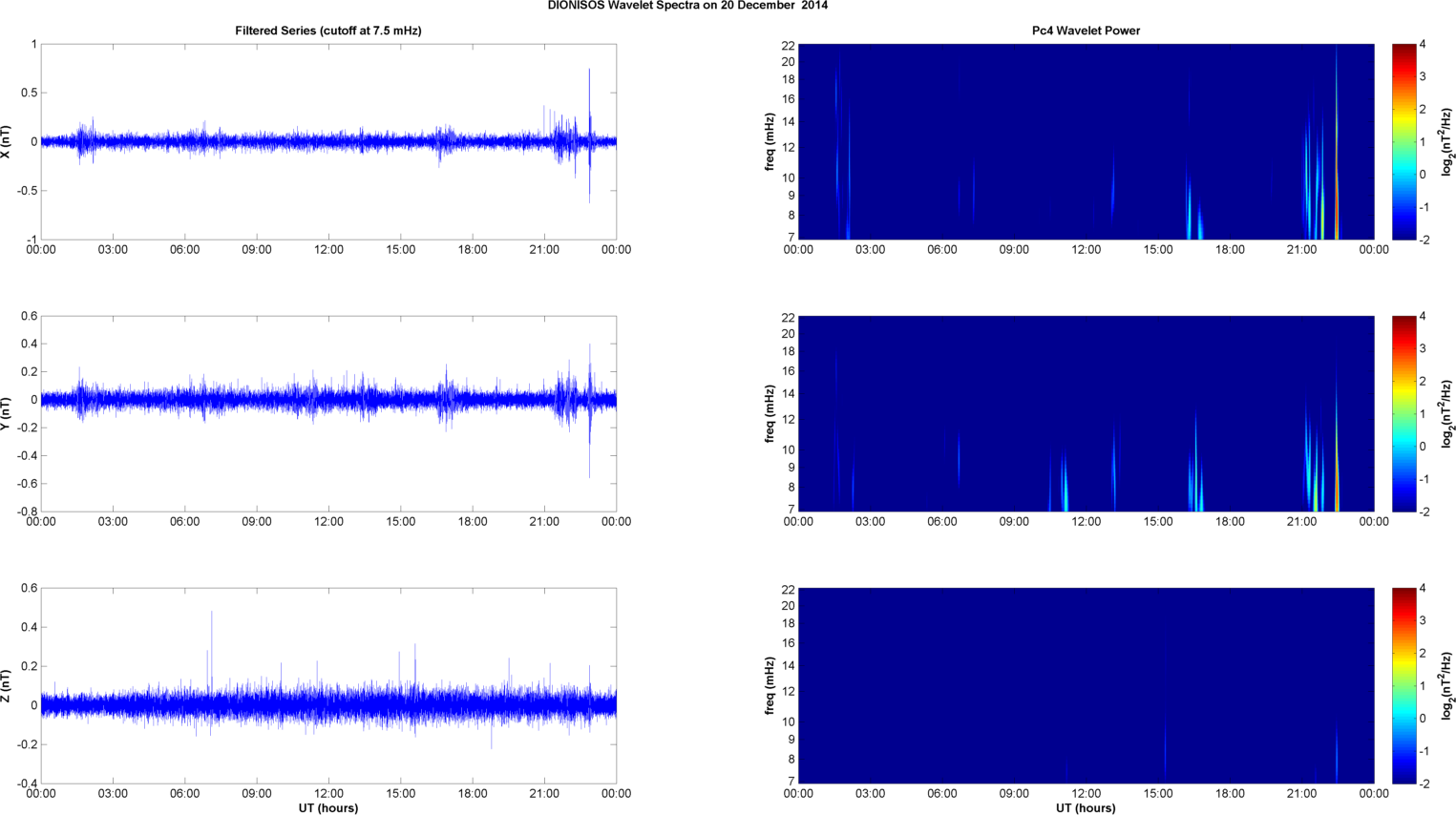Click the 21:00 tick under the top spectrogram
This screenshot has width=1456, height=815.
tap(1302, 250)
